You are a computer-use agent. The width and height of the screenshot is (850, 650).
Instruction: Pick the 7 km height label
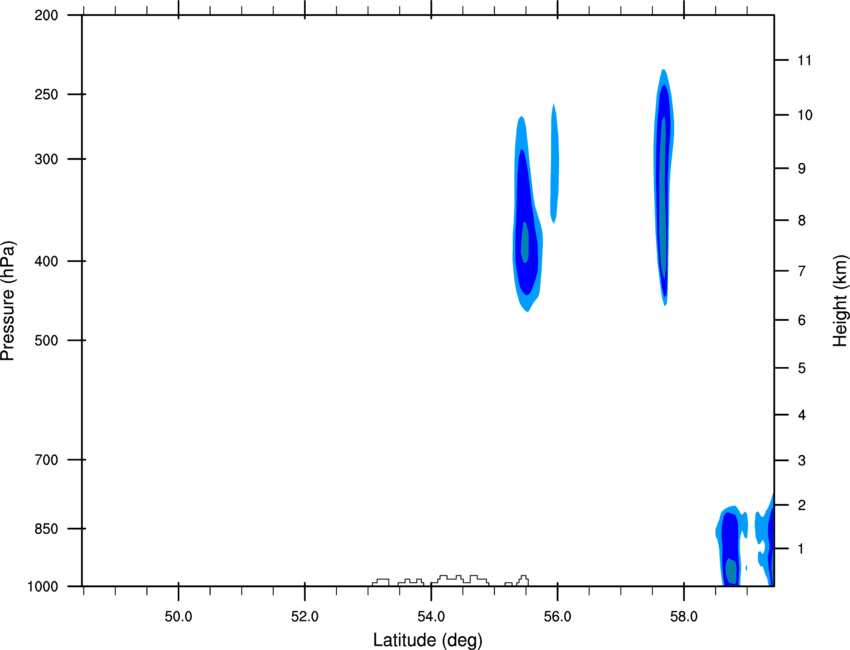802,271
